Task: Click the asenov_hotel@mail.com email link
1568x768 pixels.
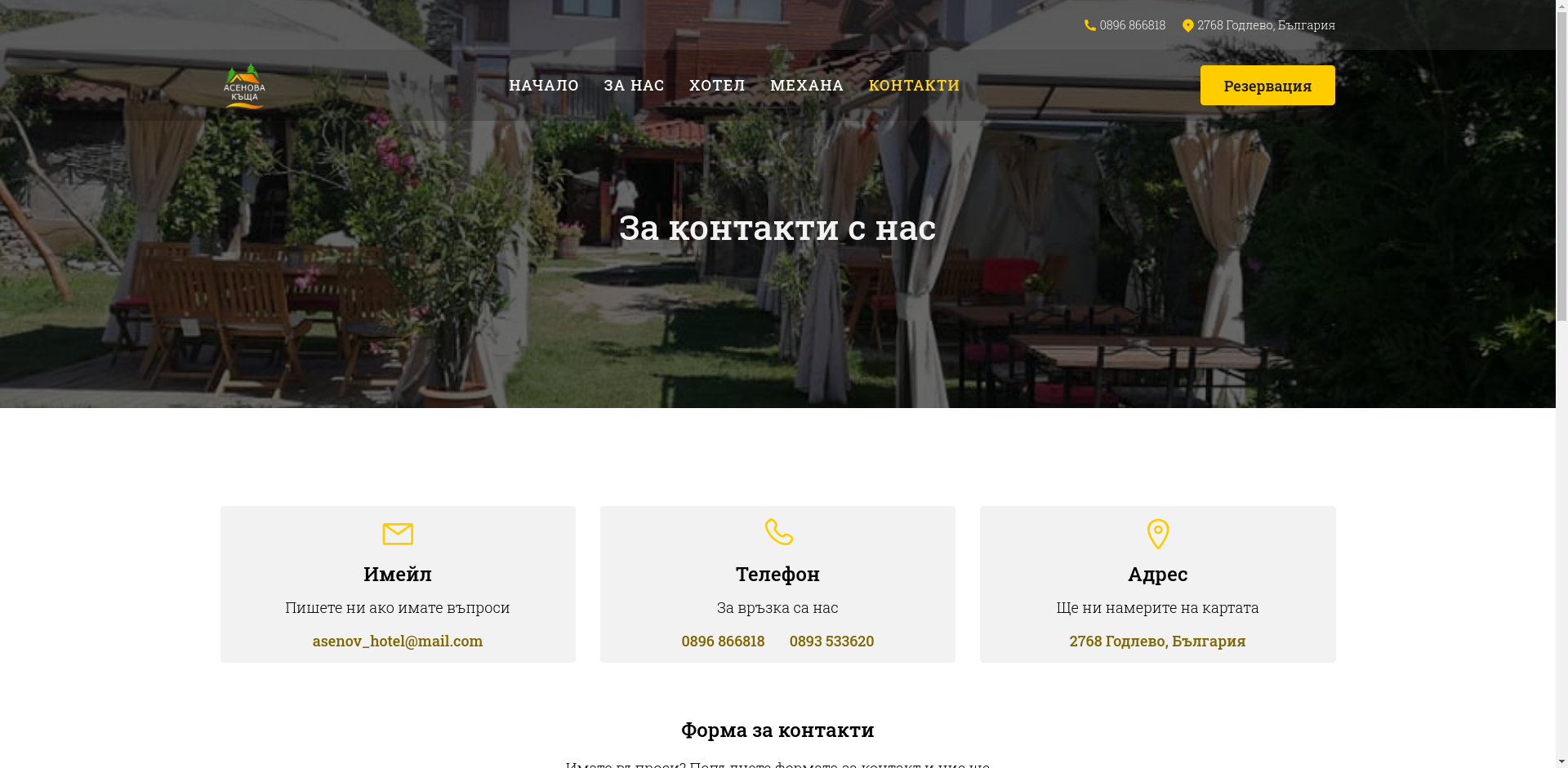Action: coord(398,641)
